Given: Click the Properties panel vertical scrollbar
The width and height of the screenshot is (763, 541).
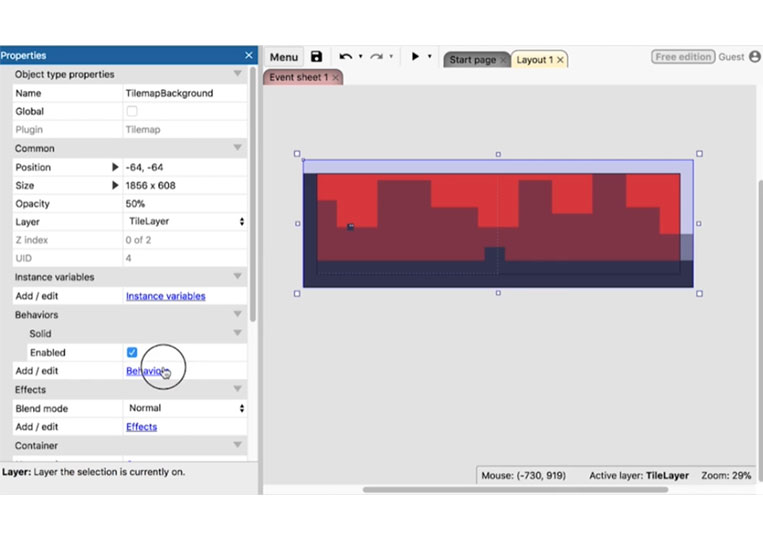Looking at the screenshot, I should click(253, 195).
